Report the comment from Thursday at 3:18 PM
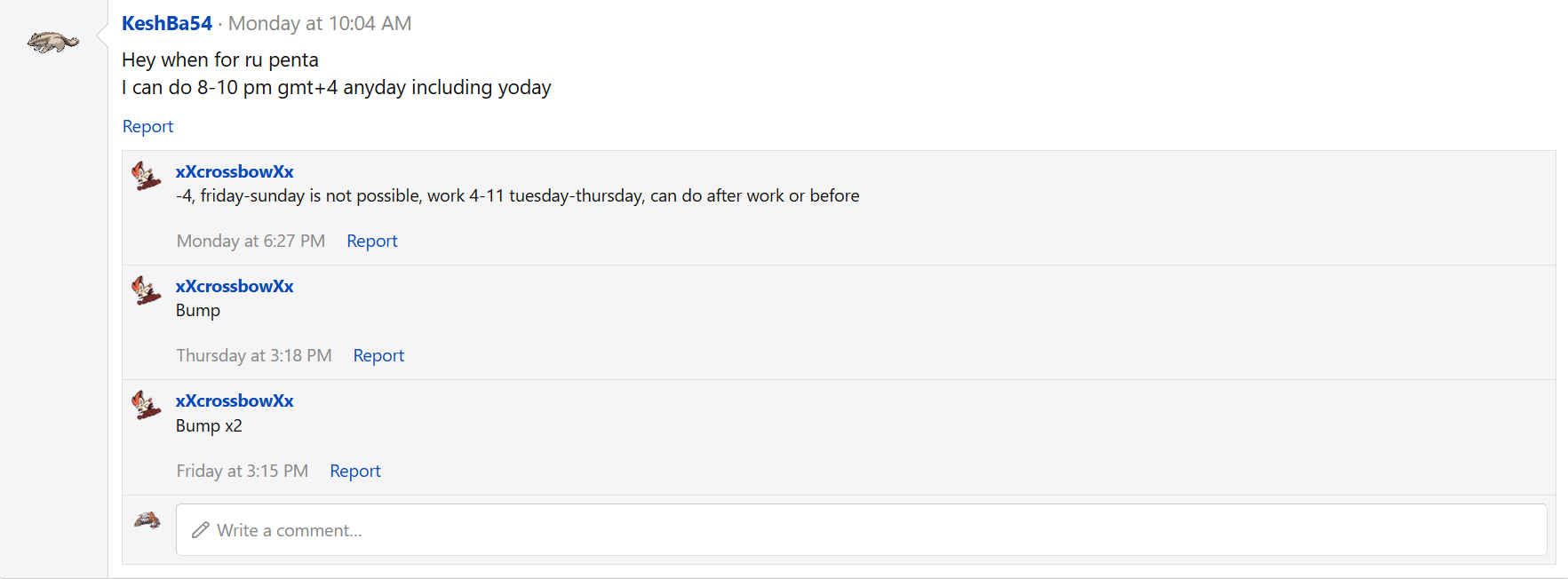 tap(378, 355)
